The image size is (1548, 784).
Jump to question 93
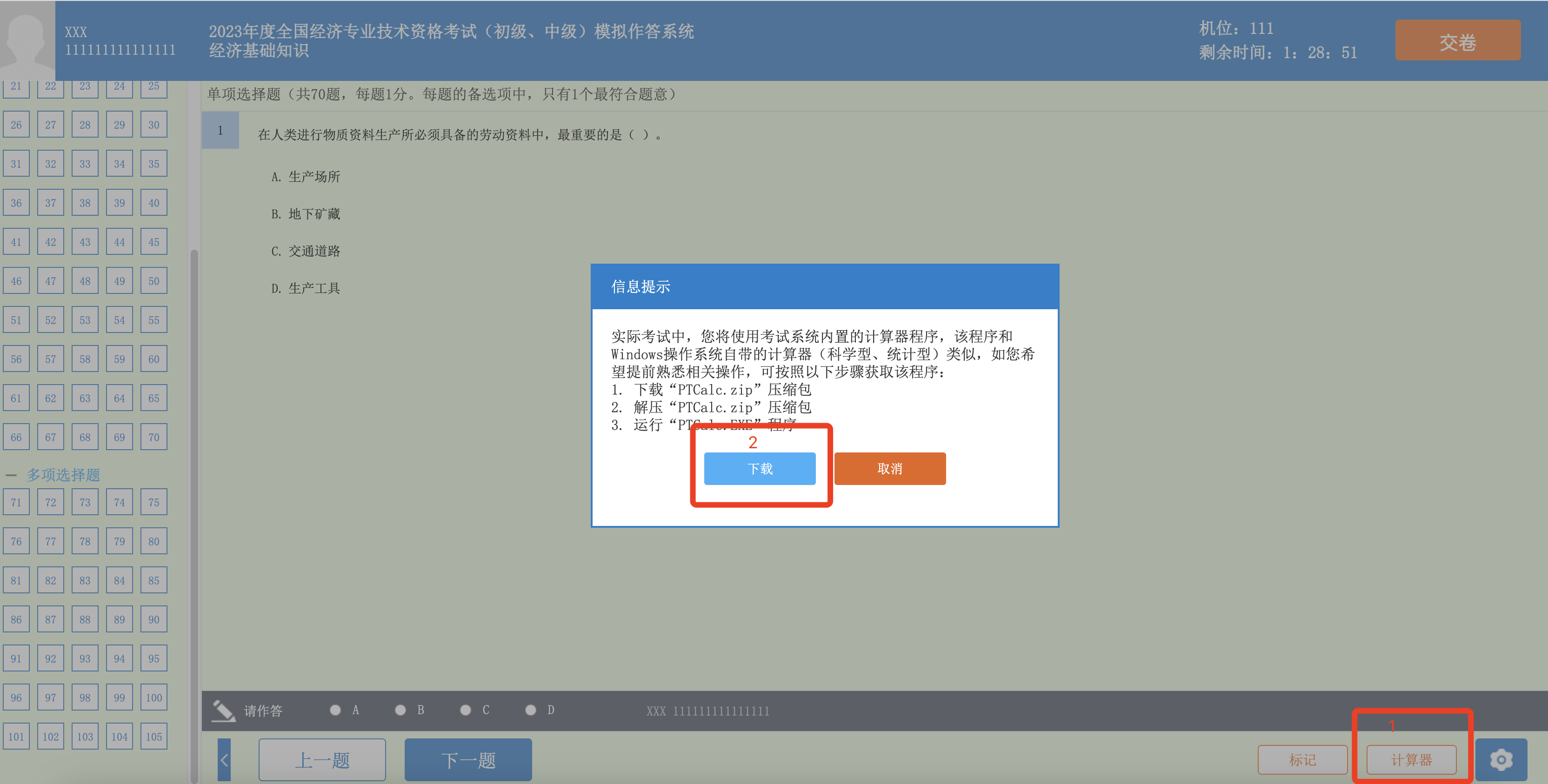(85, 658)
